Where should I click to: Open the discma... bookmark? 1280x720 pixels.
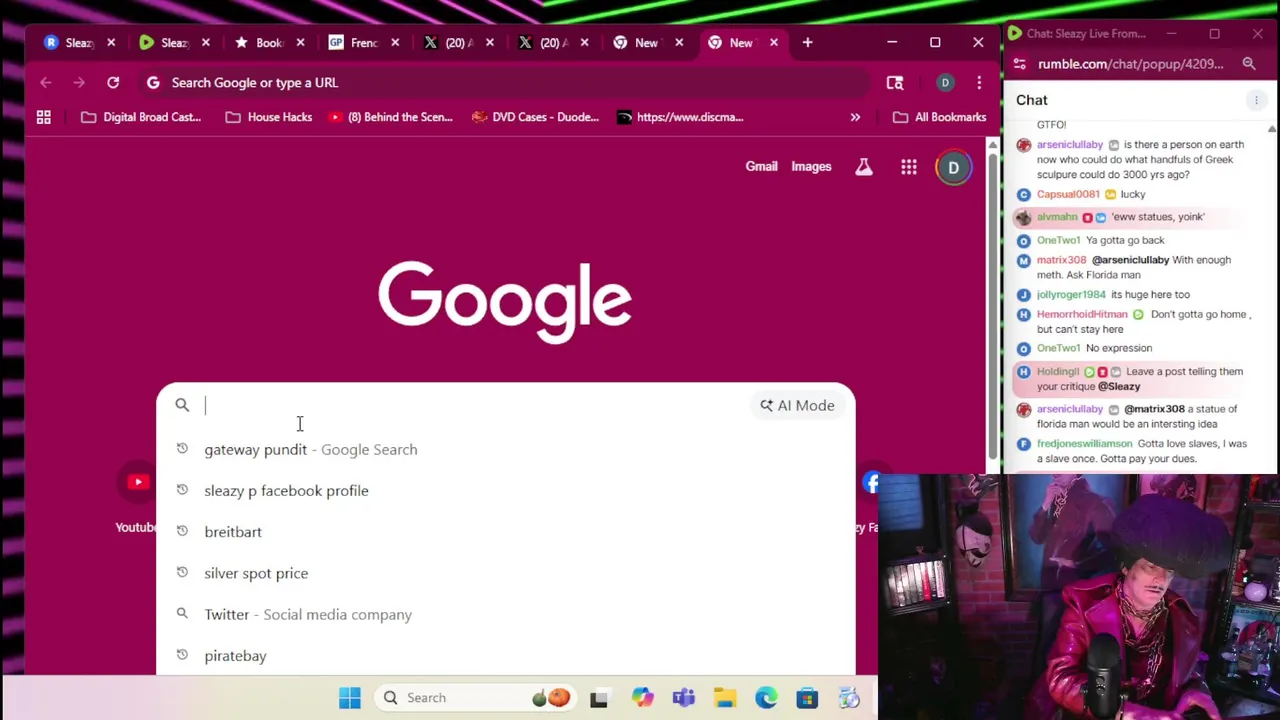(x=680, y=117)
